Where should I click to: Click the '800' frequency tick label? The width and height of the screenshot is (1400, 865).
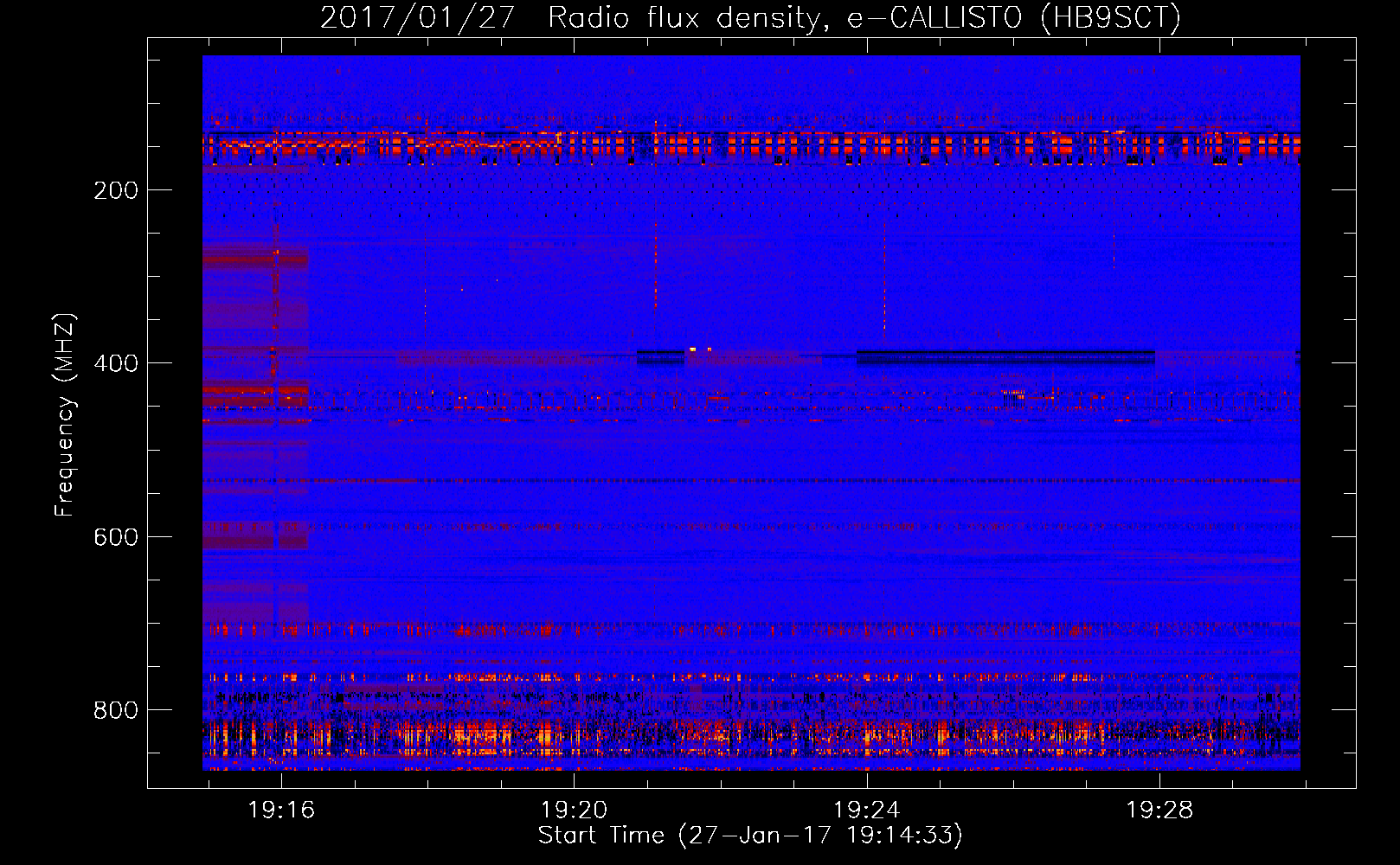click(x=116, y=710)
